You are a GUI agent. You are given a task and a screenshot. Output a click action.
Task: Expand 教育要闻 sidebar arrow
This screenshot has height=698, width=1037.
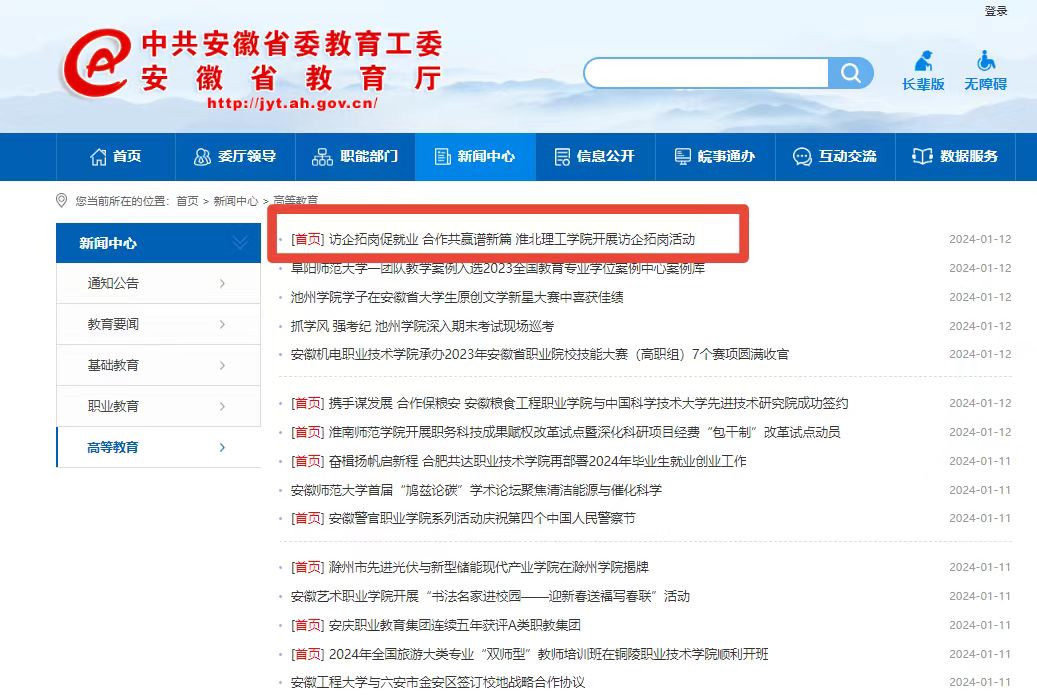point(222,325)
